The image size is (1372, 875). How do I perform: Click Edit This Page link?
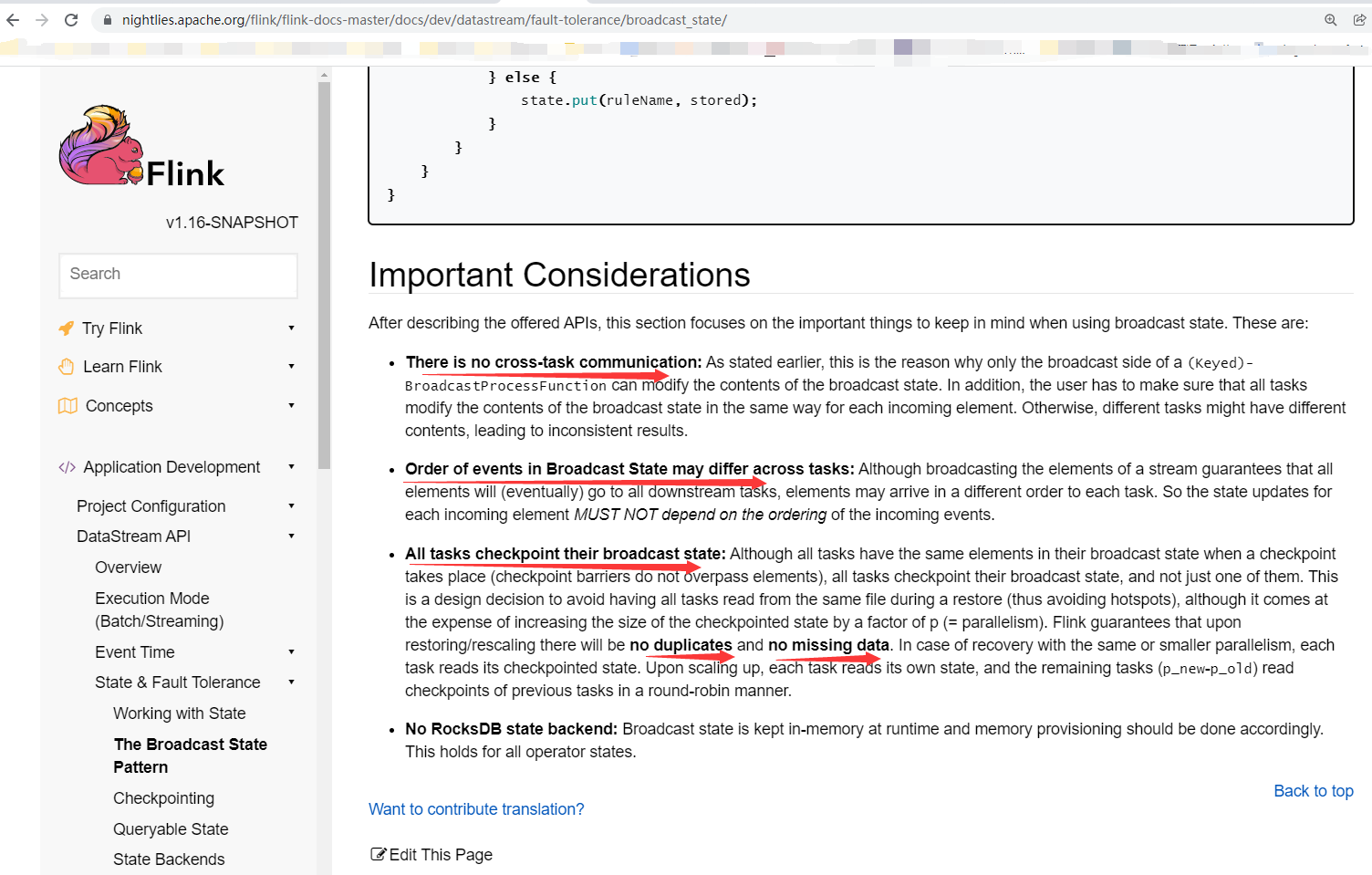click(441, 855)
